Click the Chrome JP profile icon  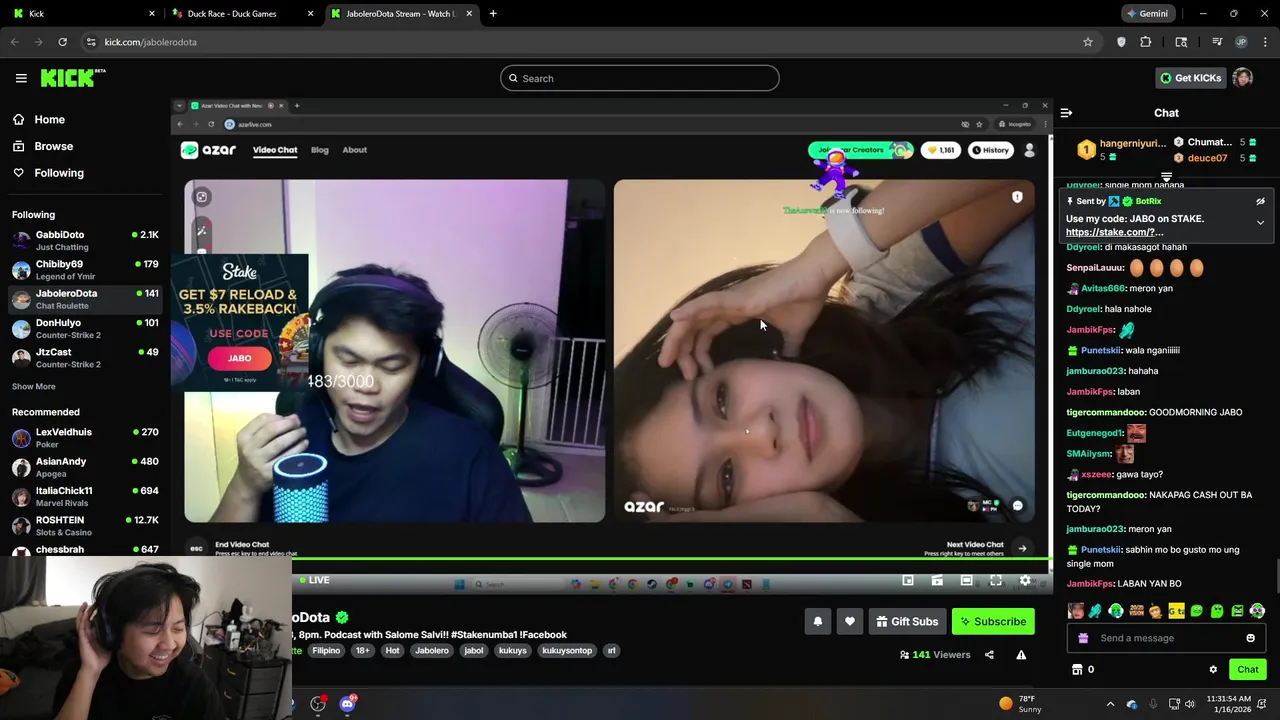(x=1241, y=42)
